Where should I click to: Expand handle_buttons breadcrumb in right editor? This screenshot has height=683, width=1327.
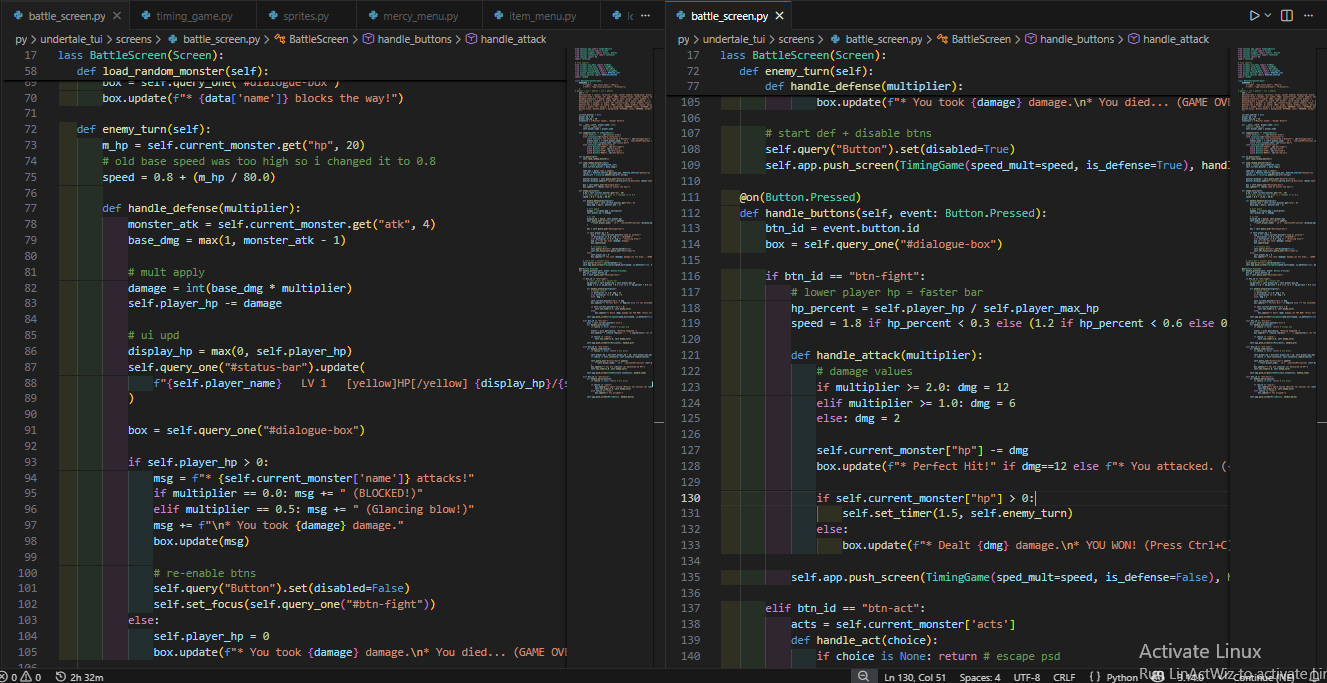point(1076,39)
